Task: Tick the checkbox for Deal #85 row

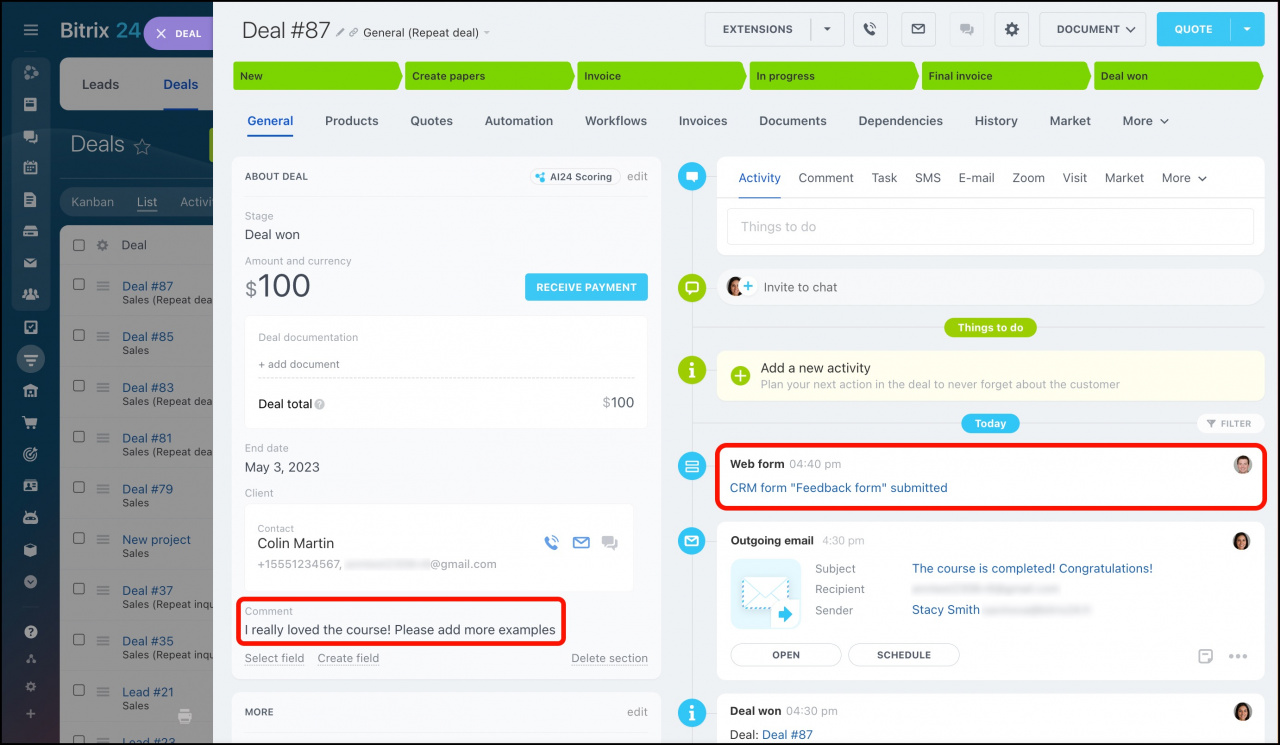Action: (x=79, y=335)
